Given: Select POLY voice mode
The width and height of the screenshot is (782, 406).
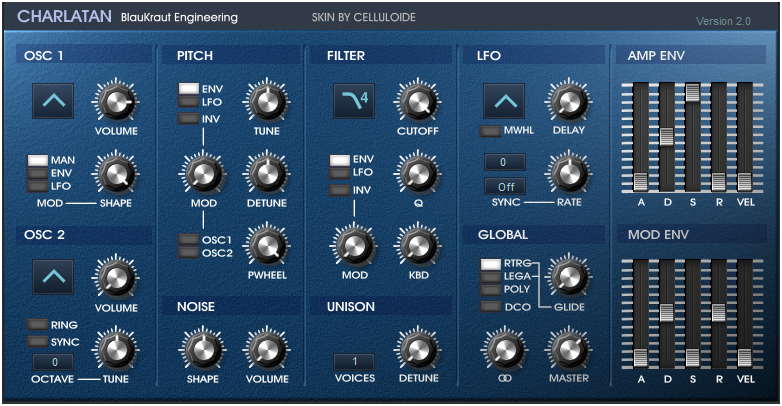Looking at the screenshot, I should [491, 290].
